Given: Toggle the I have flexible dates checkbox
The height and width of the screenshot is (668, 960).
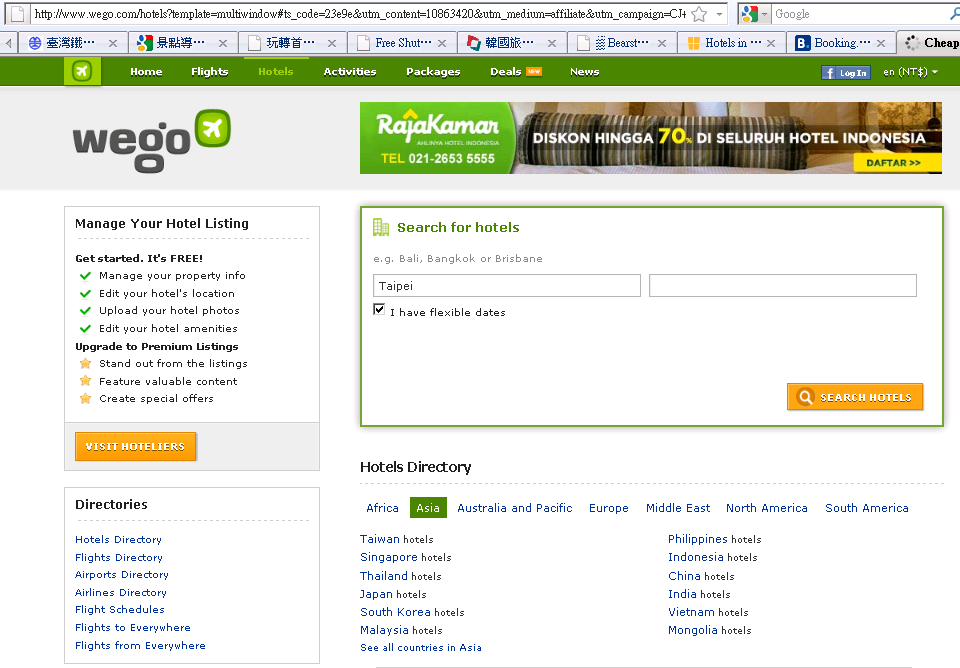Looking at the screenshot, I should (x=379, y=309).
